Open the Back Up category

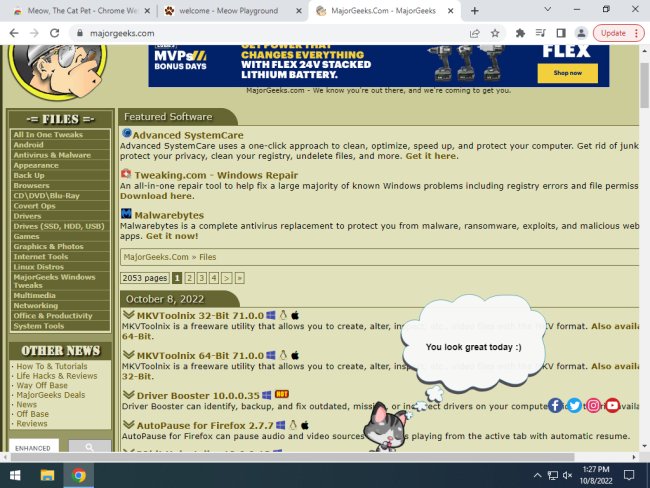pos(29,175)
